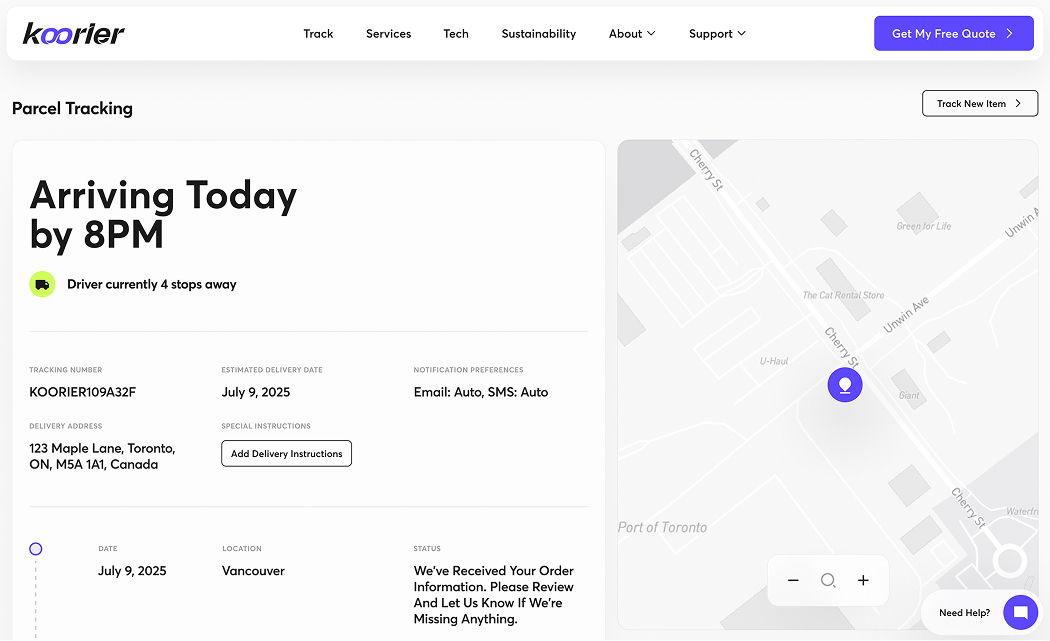Open the Services nav item

tap(388, 33)
